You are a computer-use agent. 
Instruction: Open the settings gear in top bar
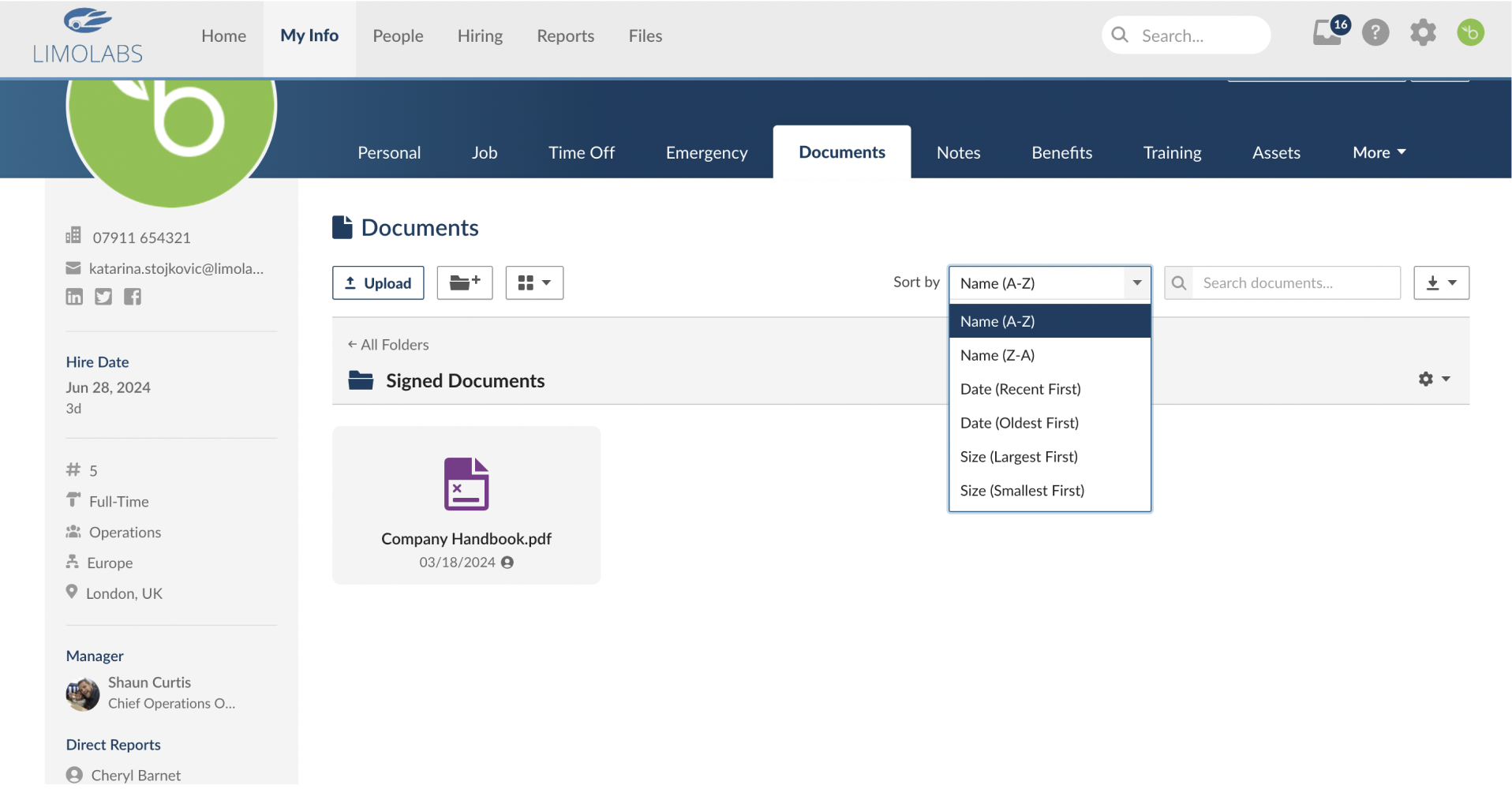pyautogui.click(x=1423, y=33)
